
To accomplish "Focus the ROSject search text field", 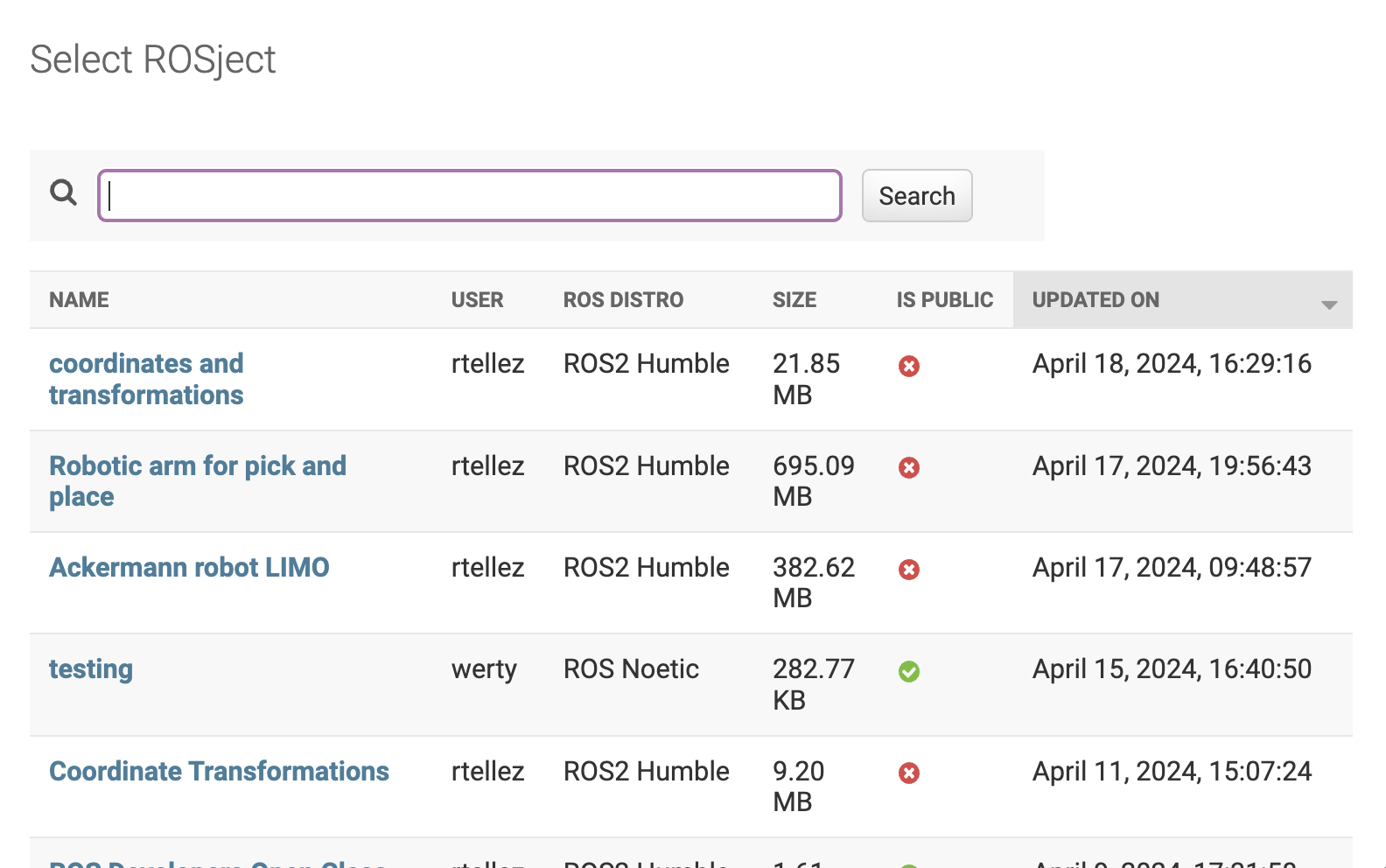I will click(x=470, y=195).
